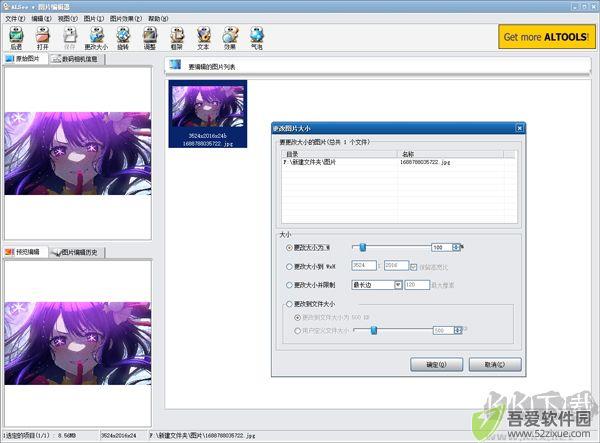
Task: Open the 调整 (Adjust) toolbar tool
Action: click(150, 38)
